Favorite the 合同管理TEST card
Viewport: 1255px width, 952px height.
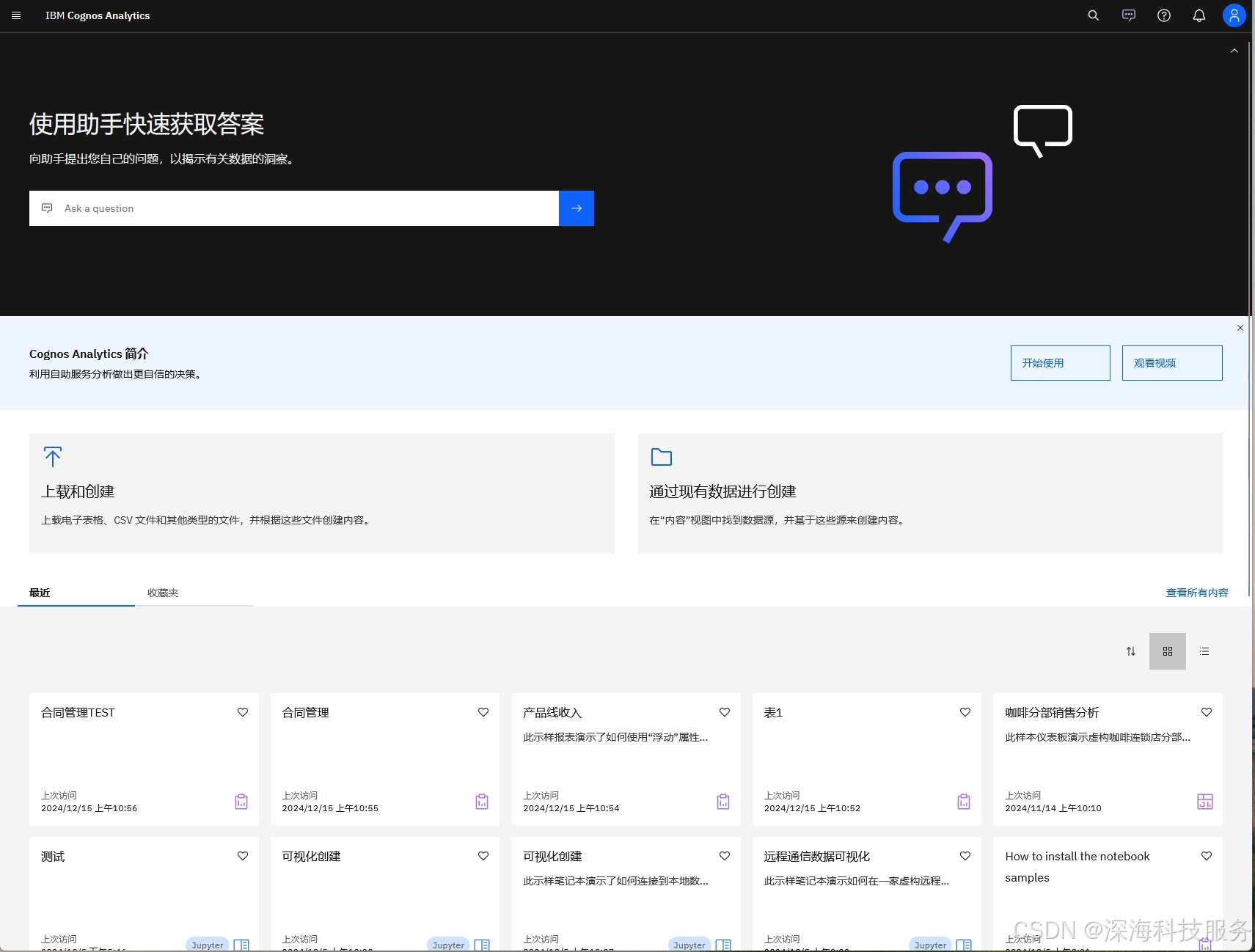243,712
